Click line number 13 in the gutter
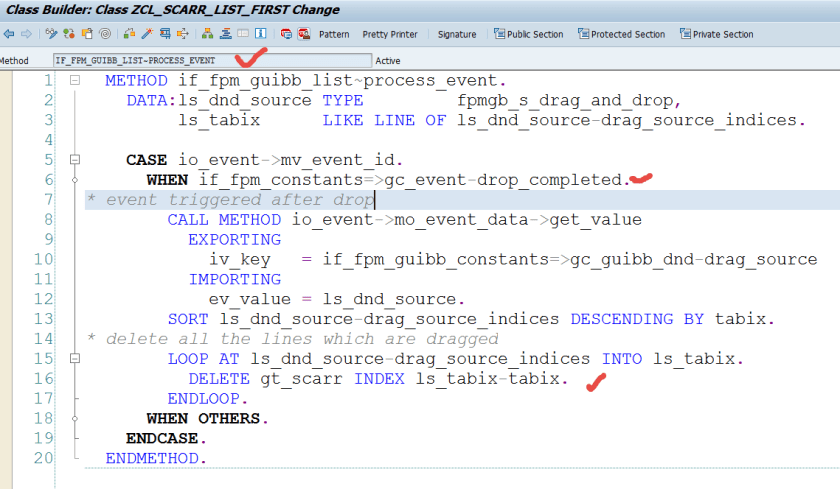 pyautogui.click(x=44, y=319)
